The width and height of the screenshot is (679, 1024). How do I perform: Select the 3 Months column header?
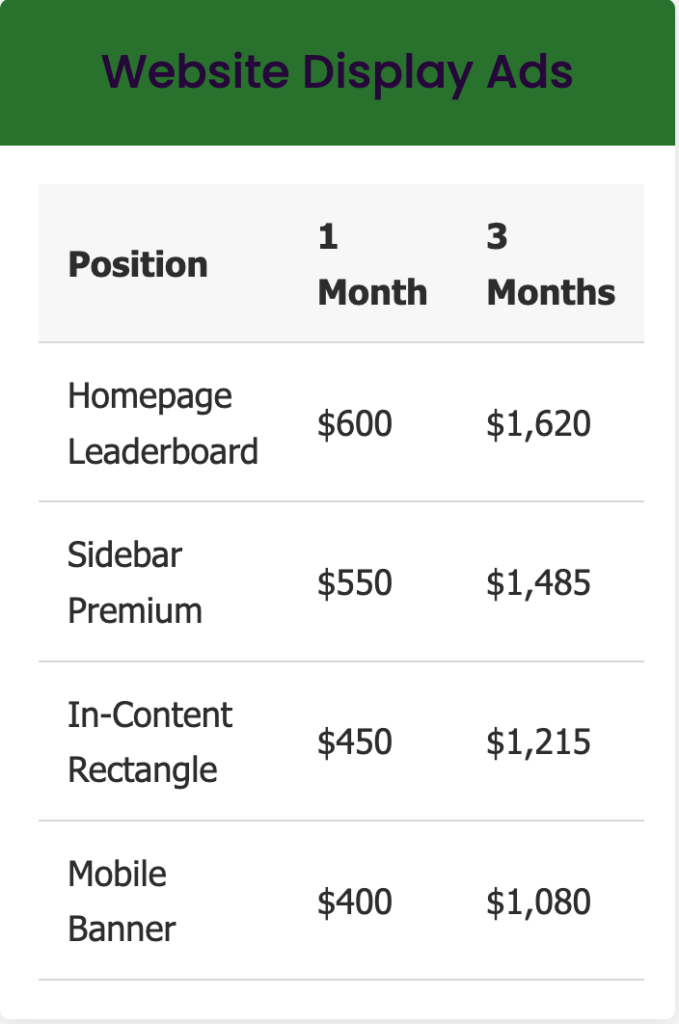point(550,265)
